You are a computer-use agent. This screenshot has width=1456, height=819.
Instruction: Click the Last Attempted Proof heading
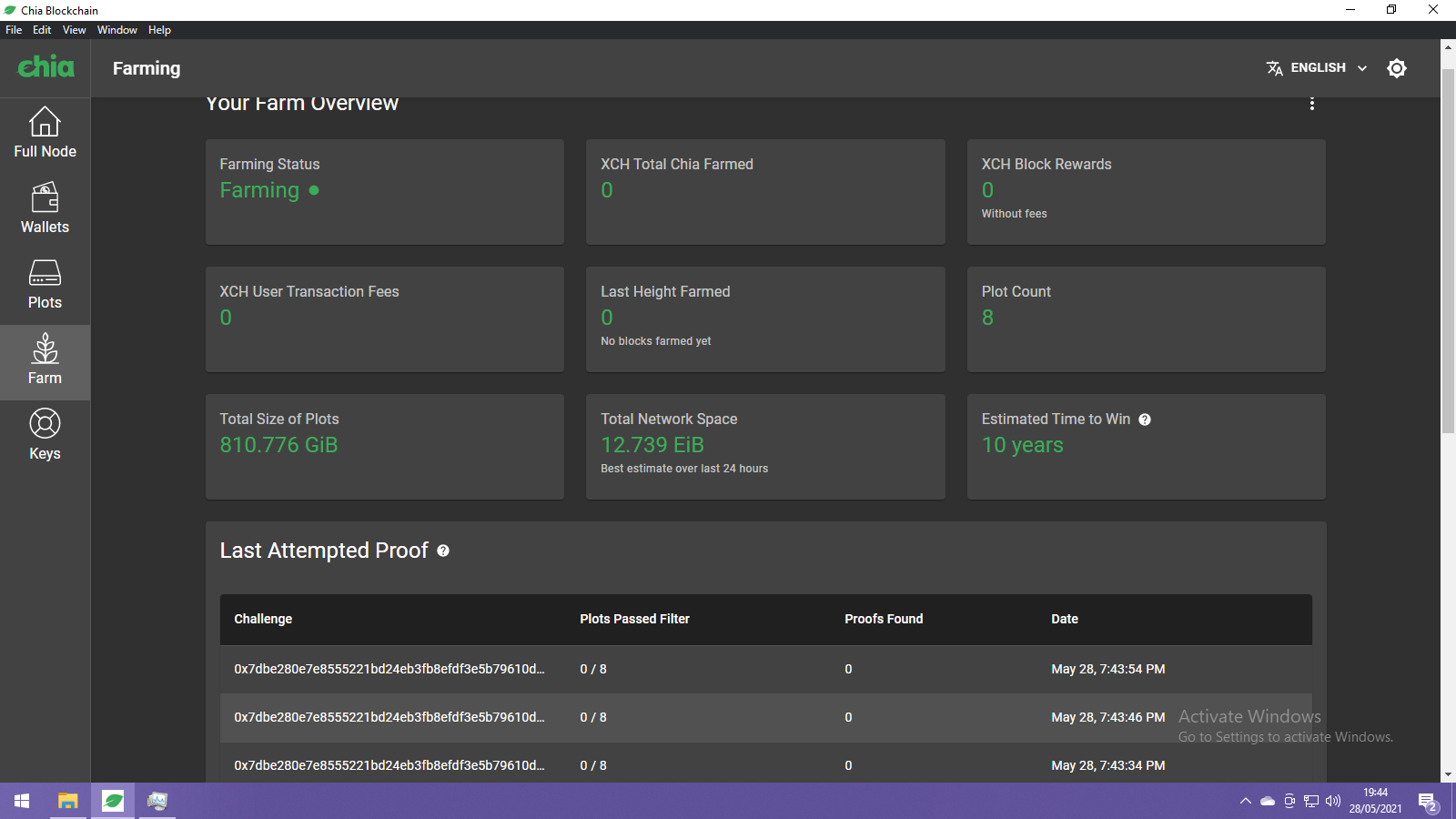(324, 551)
